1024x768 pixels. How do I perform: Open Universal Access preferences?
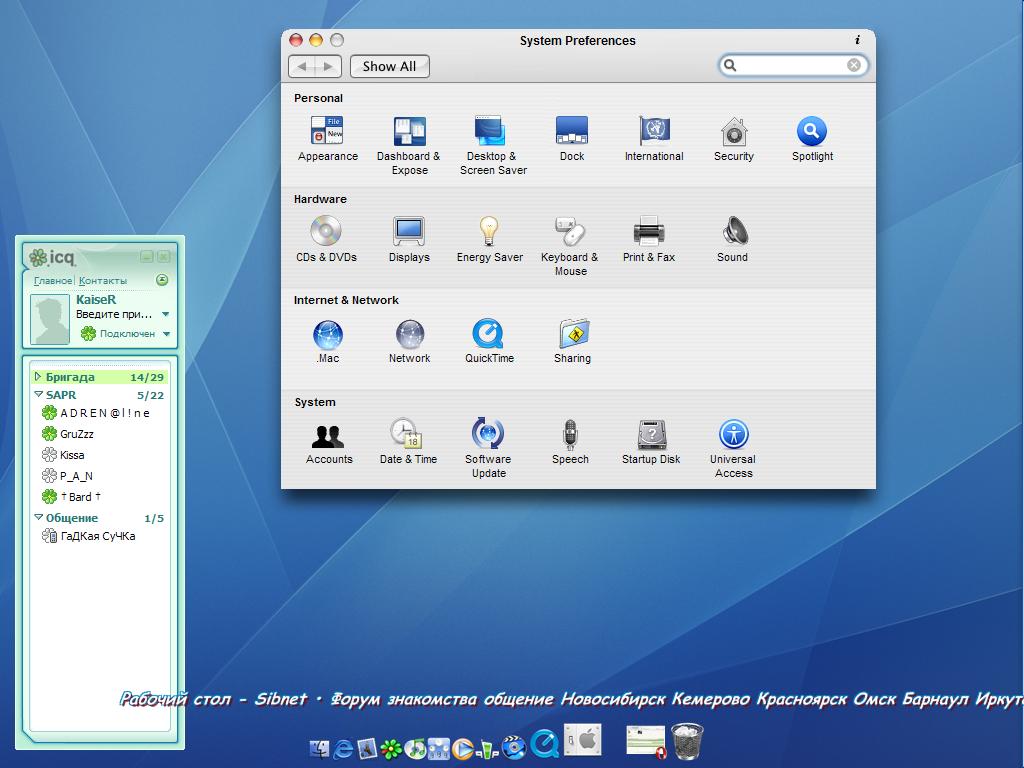tap(733, 448)
